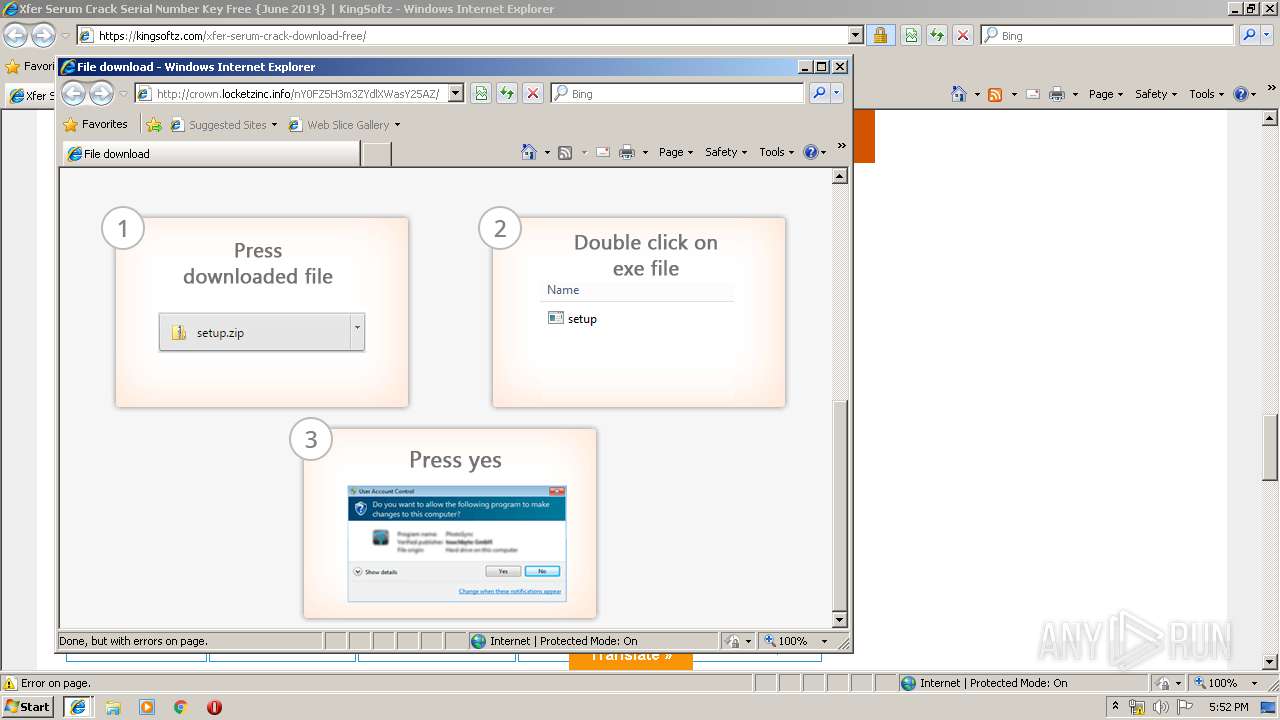Open Tools menu in File download window
The width and height of the screenshot is (1280, 720).
[777, 152]
